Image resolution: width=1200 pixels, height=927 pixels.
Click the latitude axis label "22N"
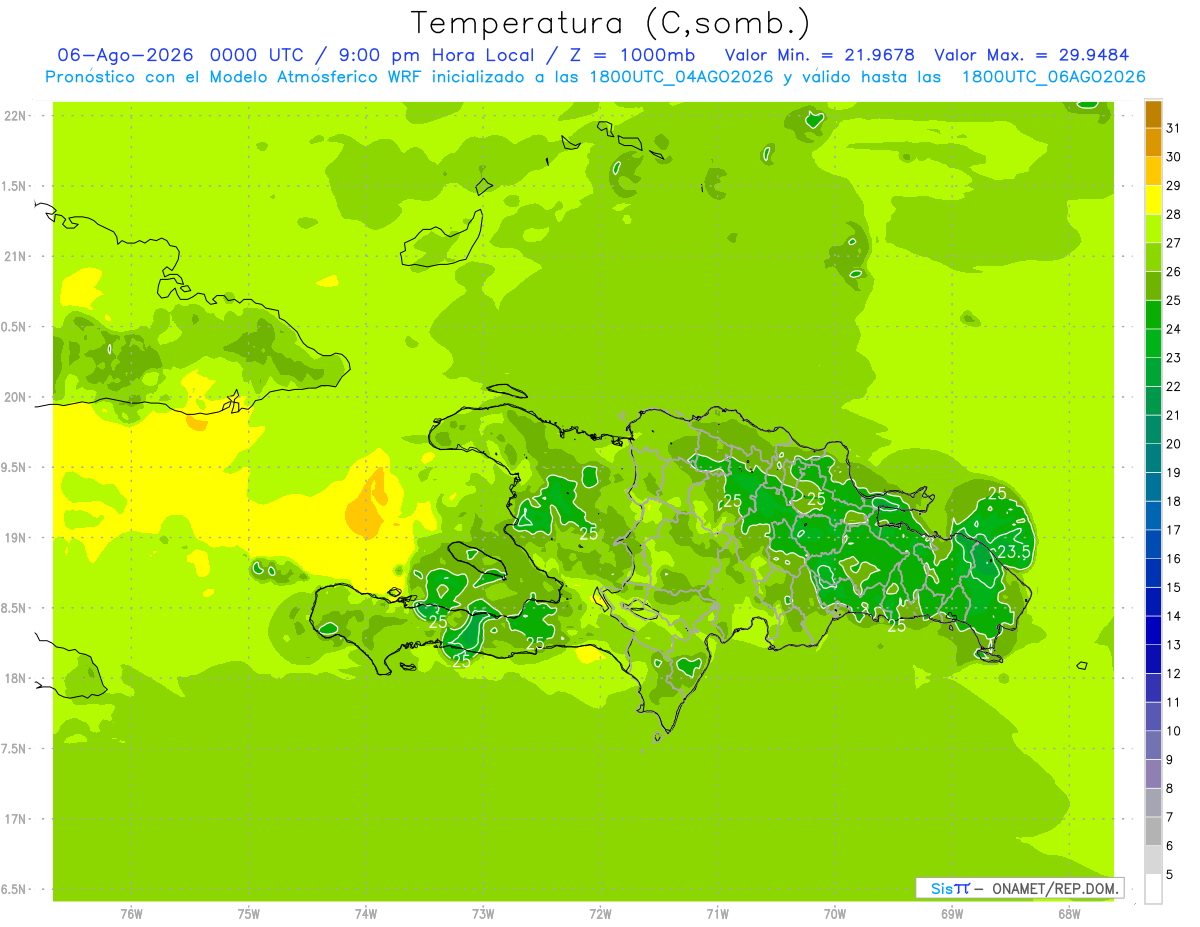(x=16, y=116)
